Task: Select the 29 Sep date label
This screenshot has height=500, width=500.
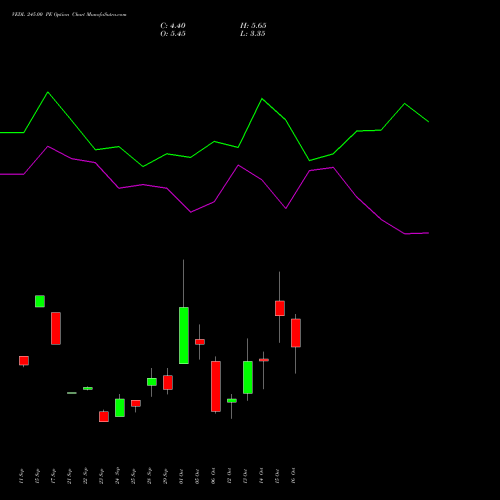Action: click(x=165, y=476)
